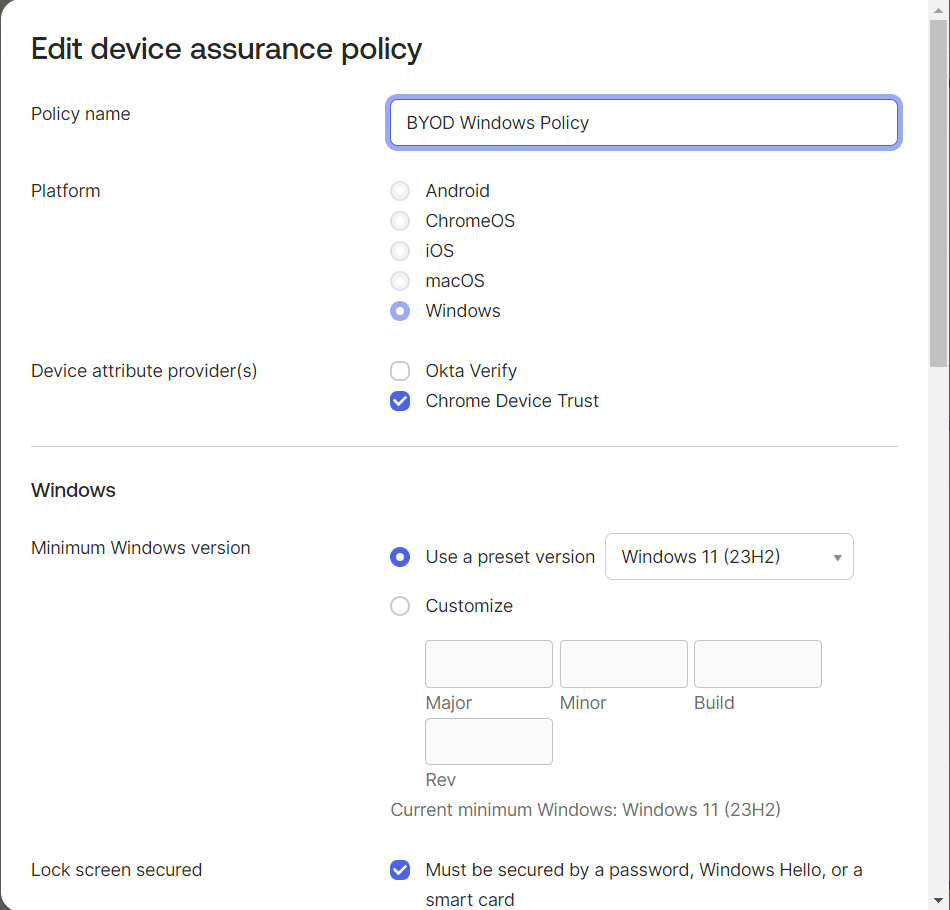Click the Major version input box
The image size is (950, 910).
coord(489,664)
